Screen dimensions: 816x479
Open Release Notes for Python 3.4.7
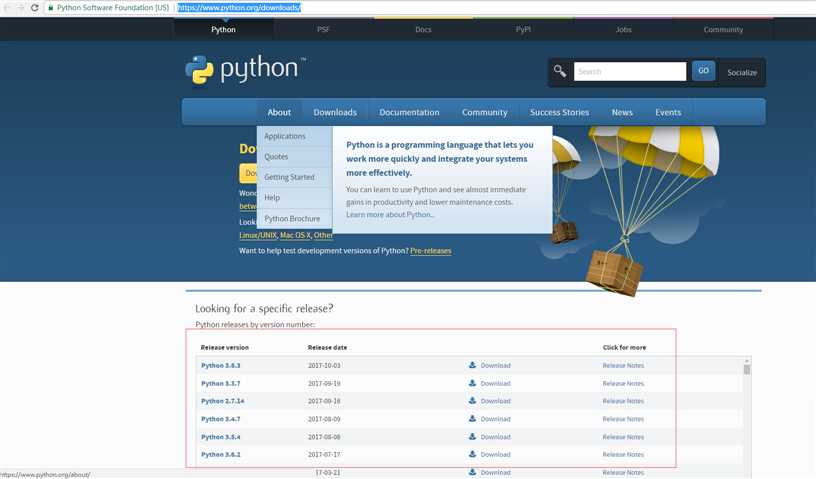pyautogui.click(x=623, y=419)
